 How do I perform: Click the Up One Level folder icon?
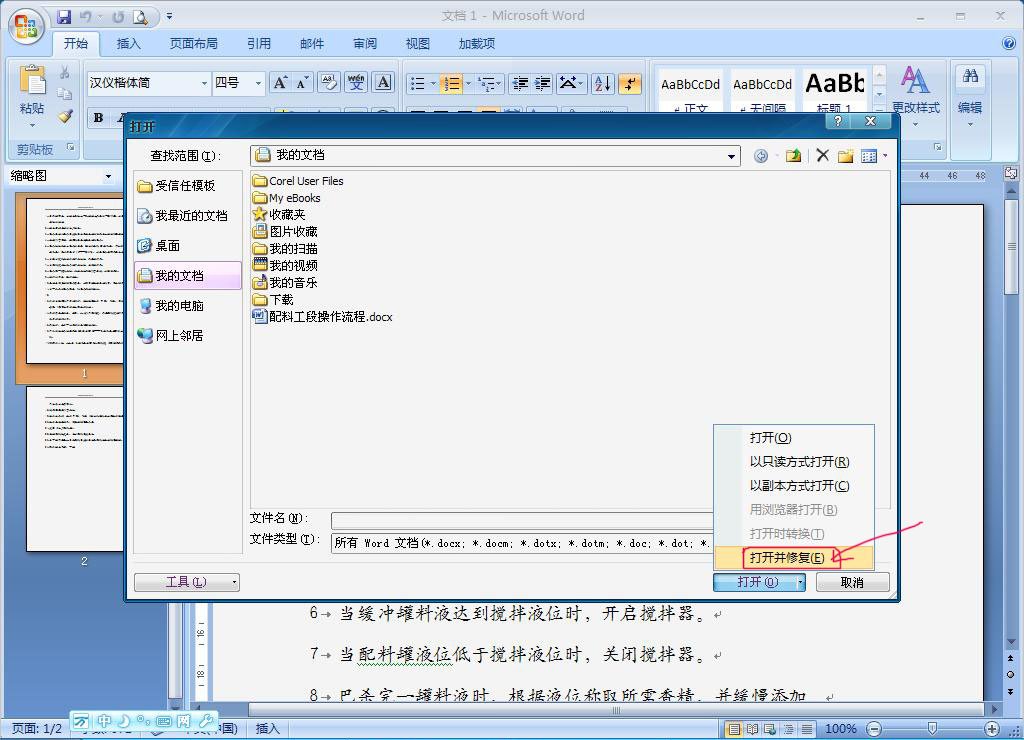(x=793, y=156)
